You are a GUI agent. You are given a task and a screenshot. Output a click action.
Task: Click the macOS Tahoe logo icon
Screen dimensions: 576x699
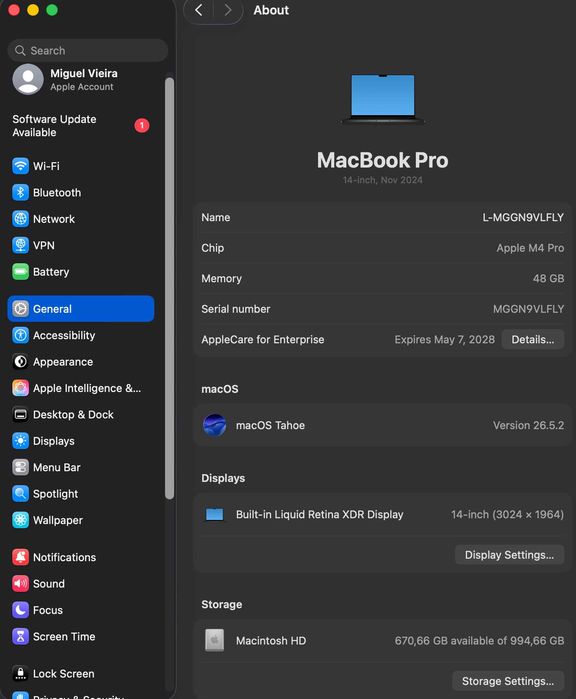[x=214, y=425]
